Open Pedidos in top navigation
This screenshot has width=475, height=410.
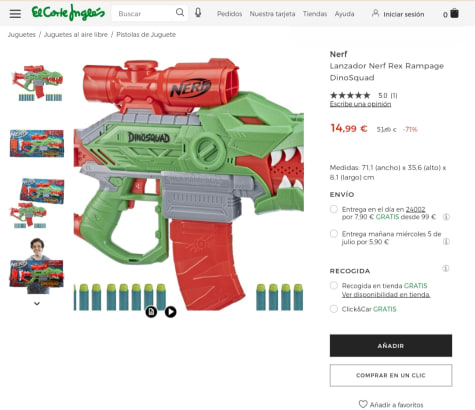[229, 14]
